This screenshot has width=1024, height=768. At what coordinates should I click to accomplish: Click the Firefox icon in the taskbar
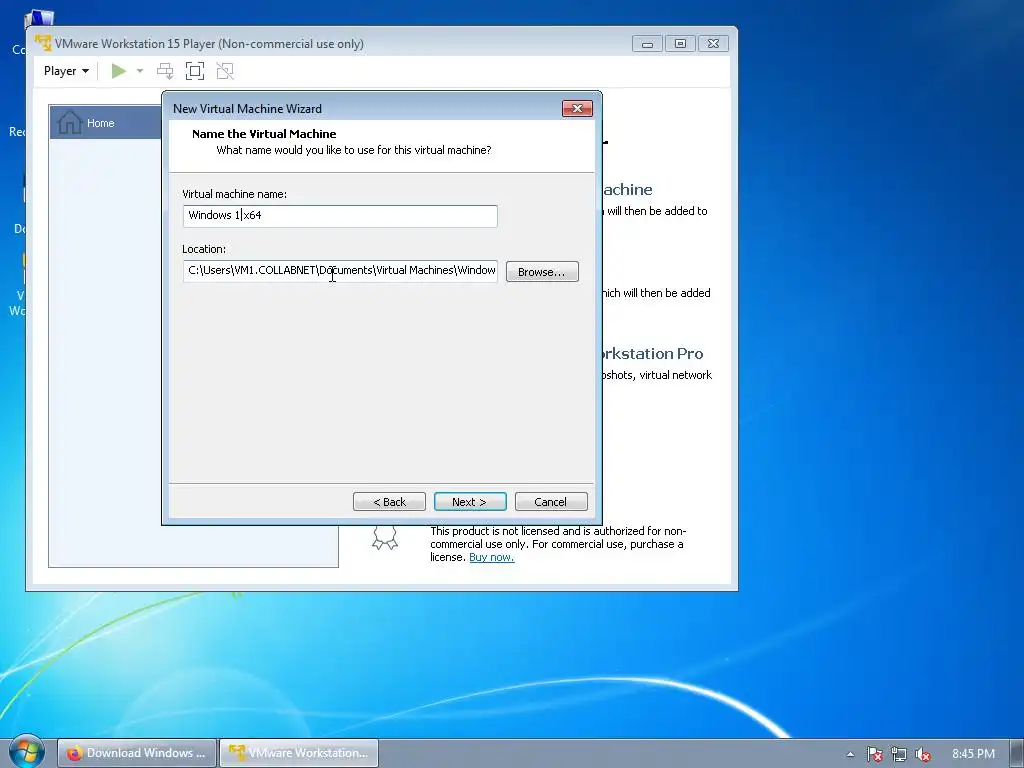coord(74,753)
